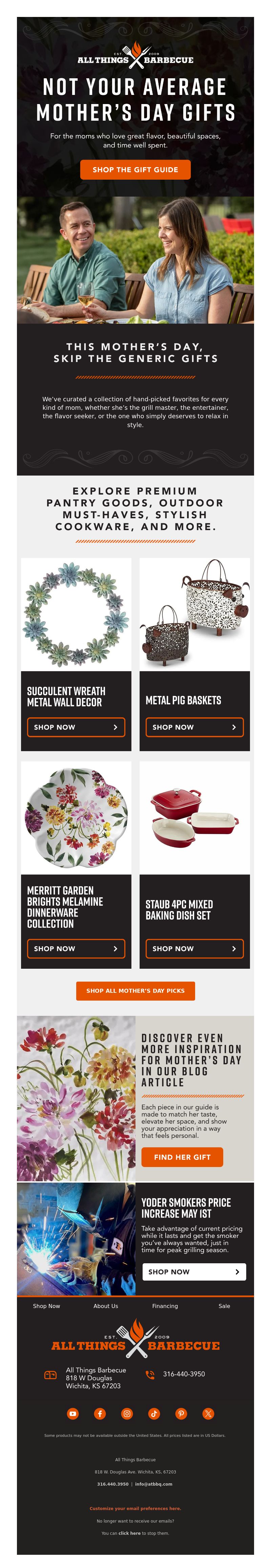Open the Pinterest social icon
This screenshot has height=1568, width=271.
[182, 1414]
